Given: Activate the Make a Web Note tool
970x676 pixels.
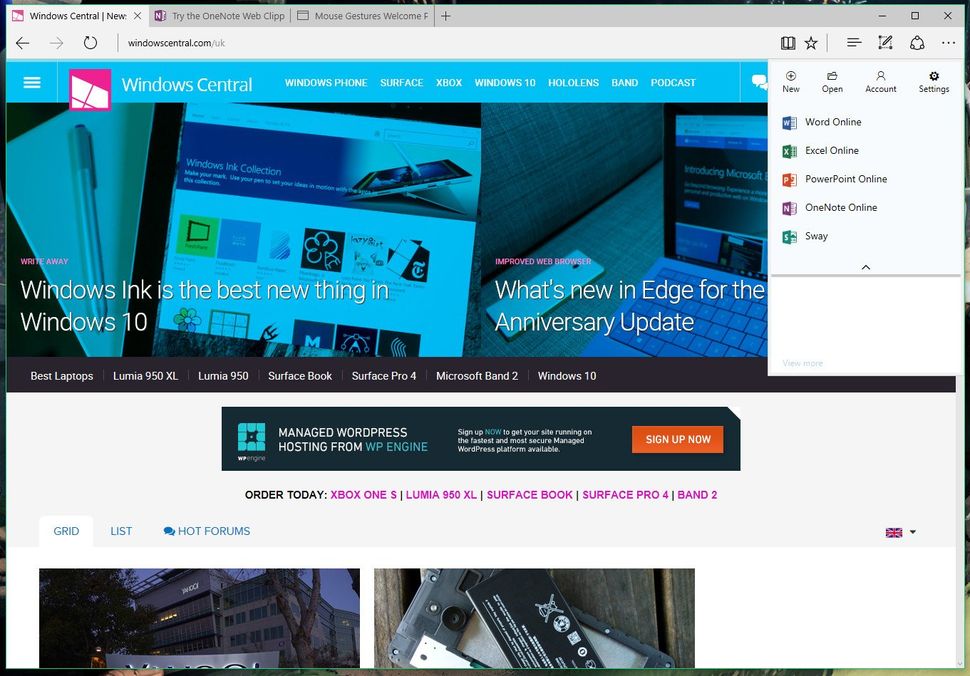Looking at the screenshot, I should click(x=884, y=43).
